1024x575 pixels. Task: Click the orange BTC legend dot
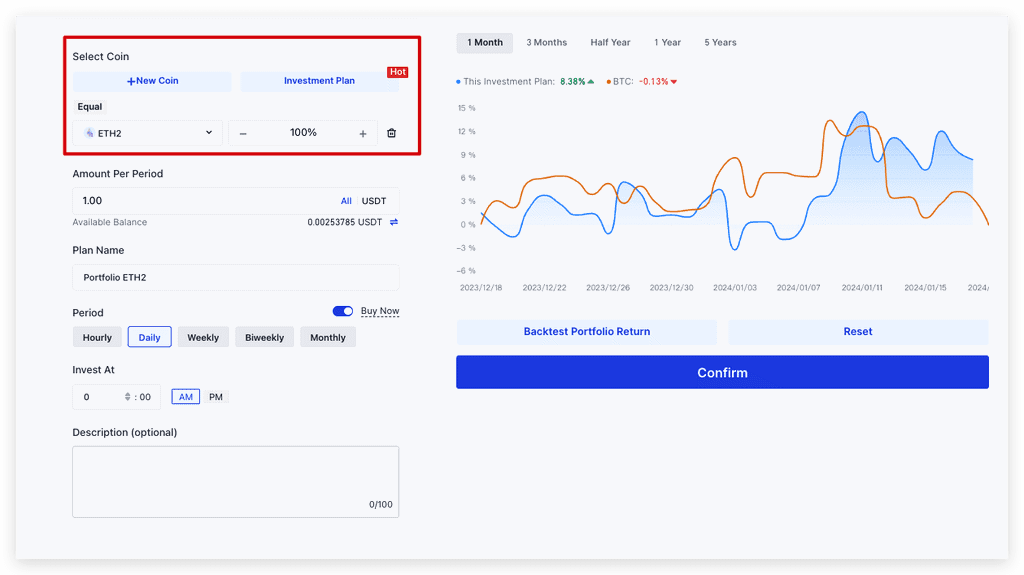pyautogui.click(x=608, y=82)
